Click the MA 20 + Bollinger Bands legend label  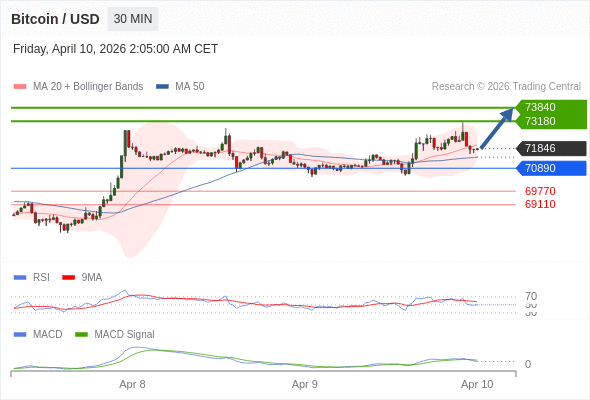88,87
